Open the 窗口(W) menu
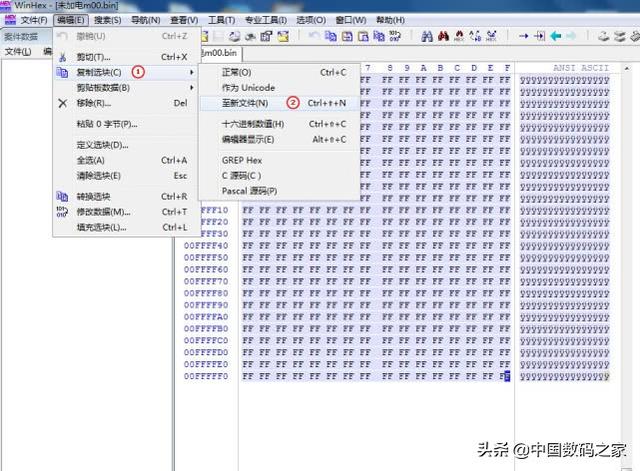This screenshot has width=640, height=471. pos(351,20)
